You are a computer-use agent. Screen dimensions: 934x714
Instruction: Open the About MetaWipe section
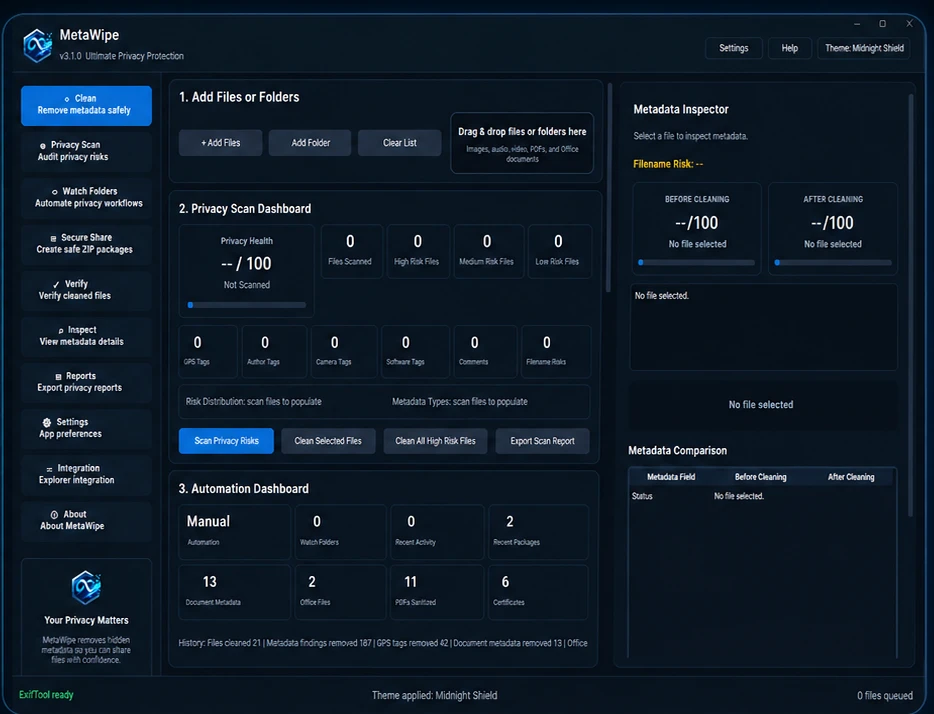(86, 520)
